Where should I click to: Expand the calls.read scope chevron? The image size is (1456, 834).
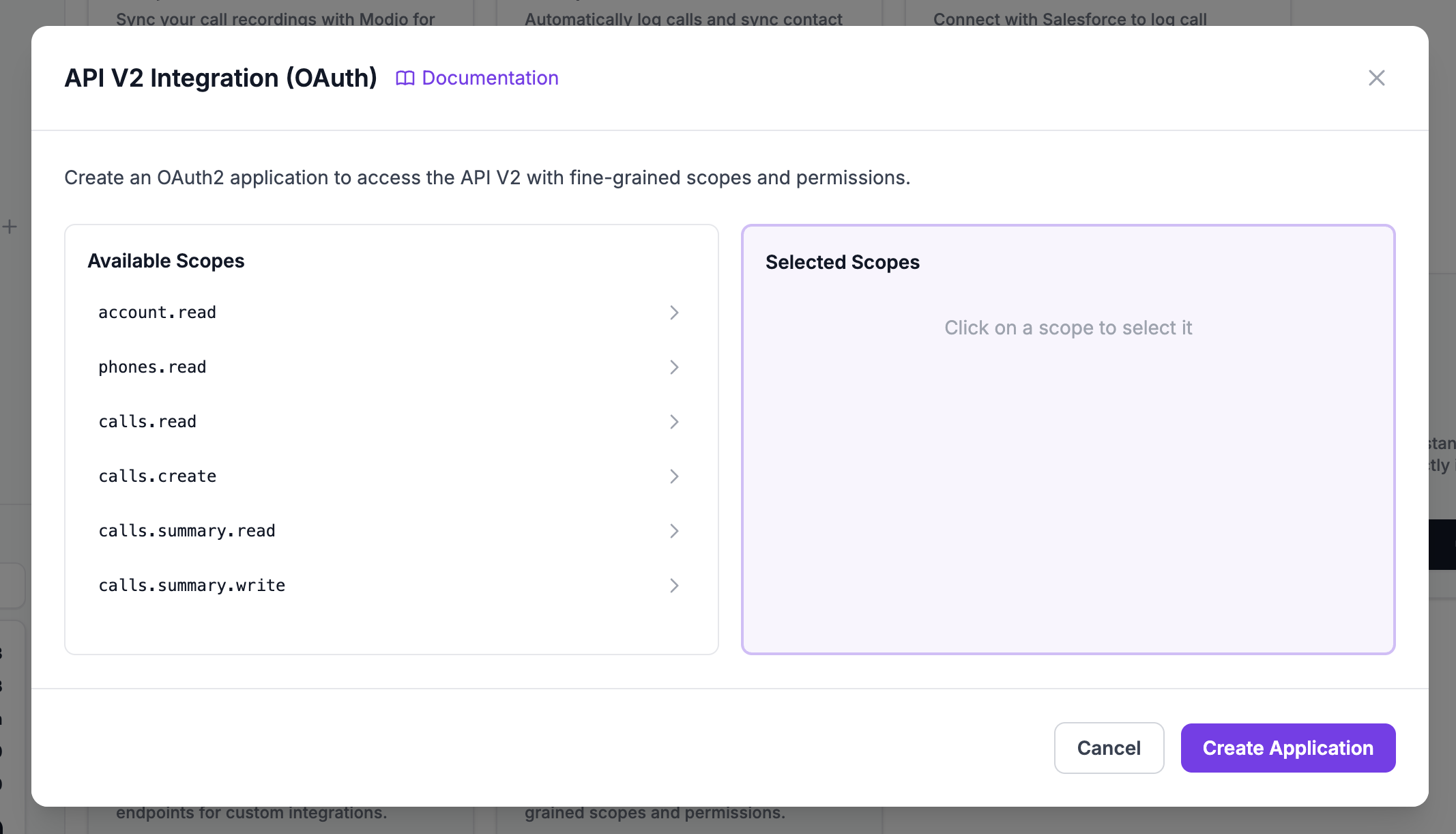pos(675,422)
